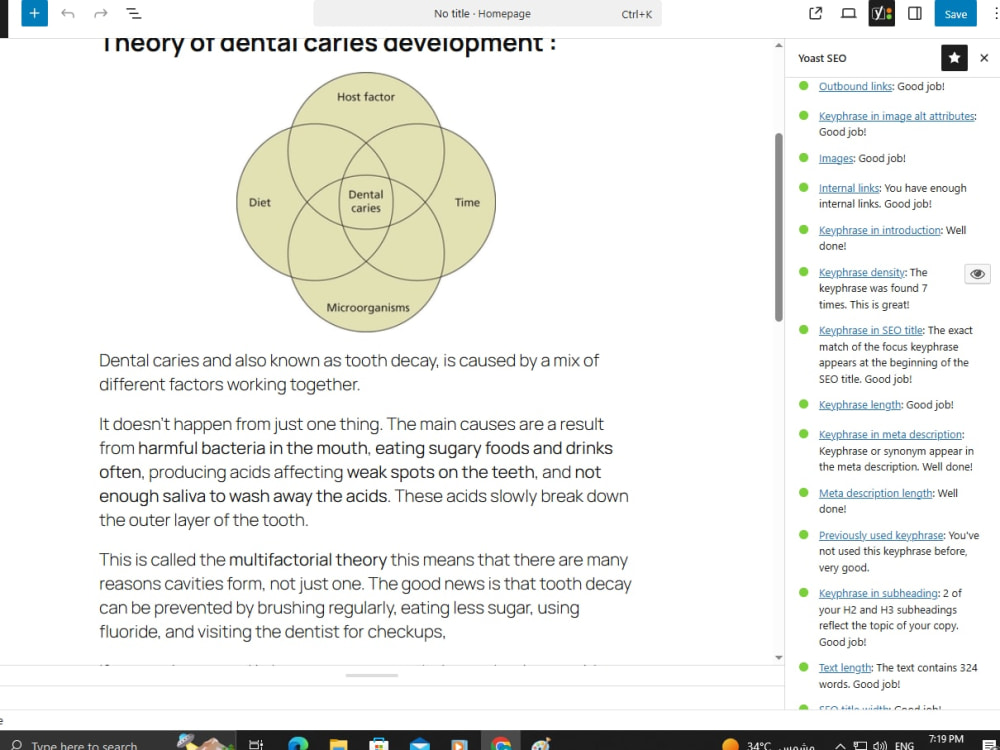Open the editor options three-dot menu
The width and height of the screenshot is (1000, 750).
(996, 13)
